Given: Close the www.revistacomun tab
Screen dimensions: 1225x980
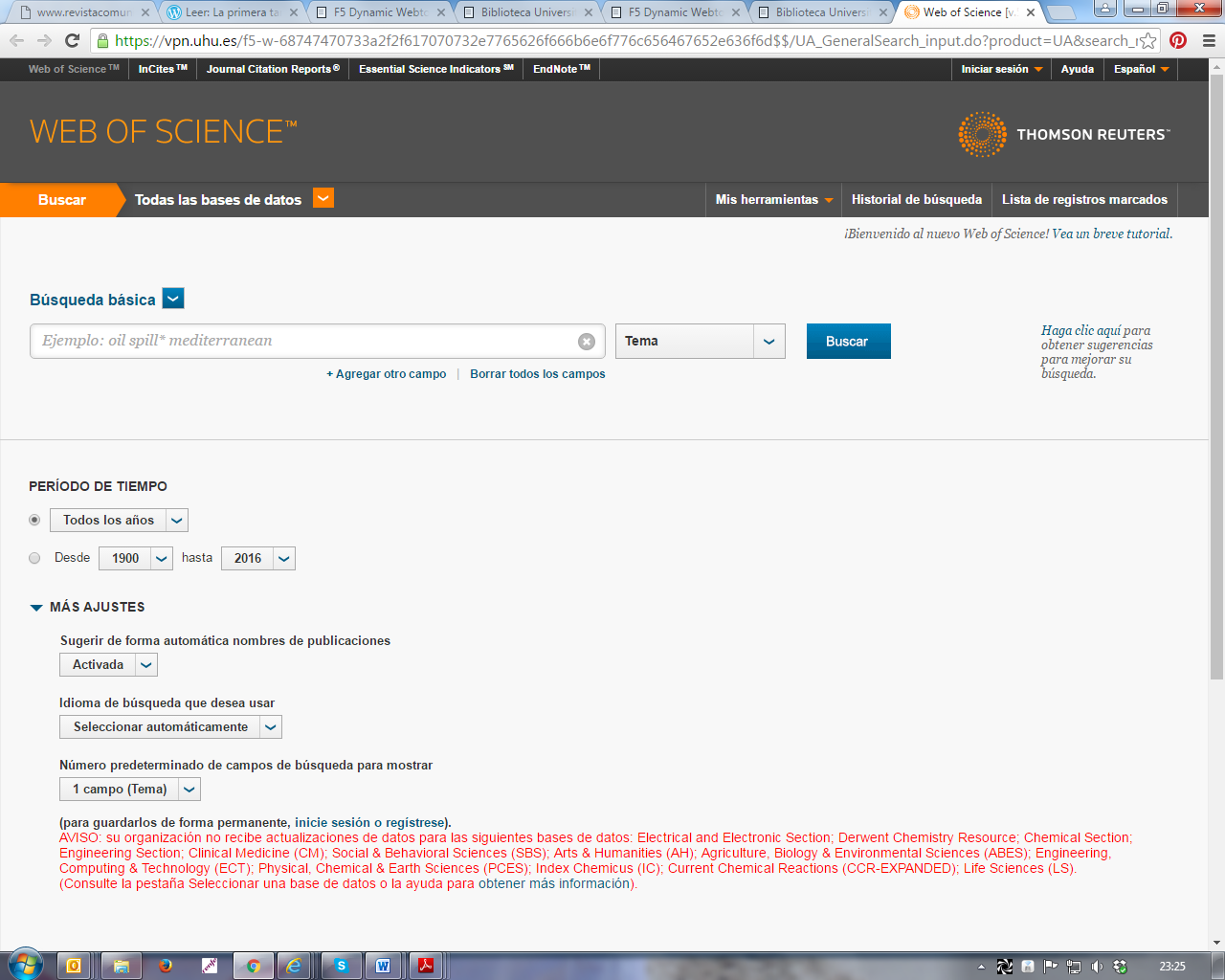Looking at the screenshot, I should (145, 12).
